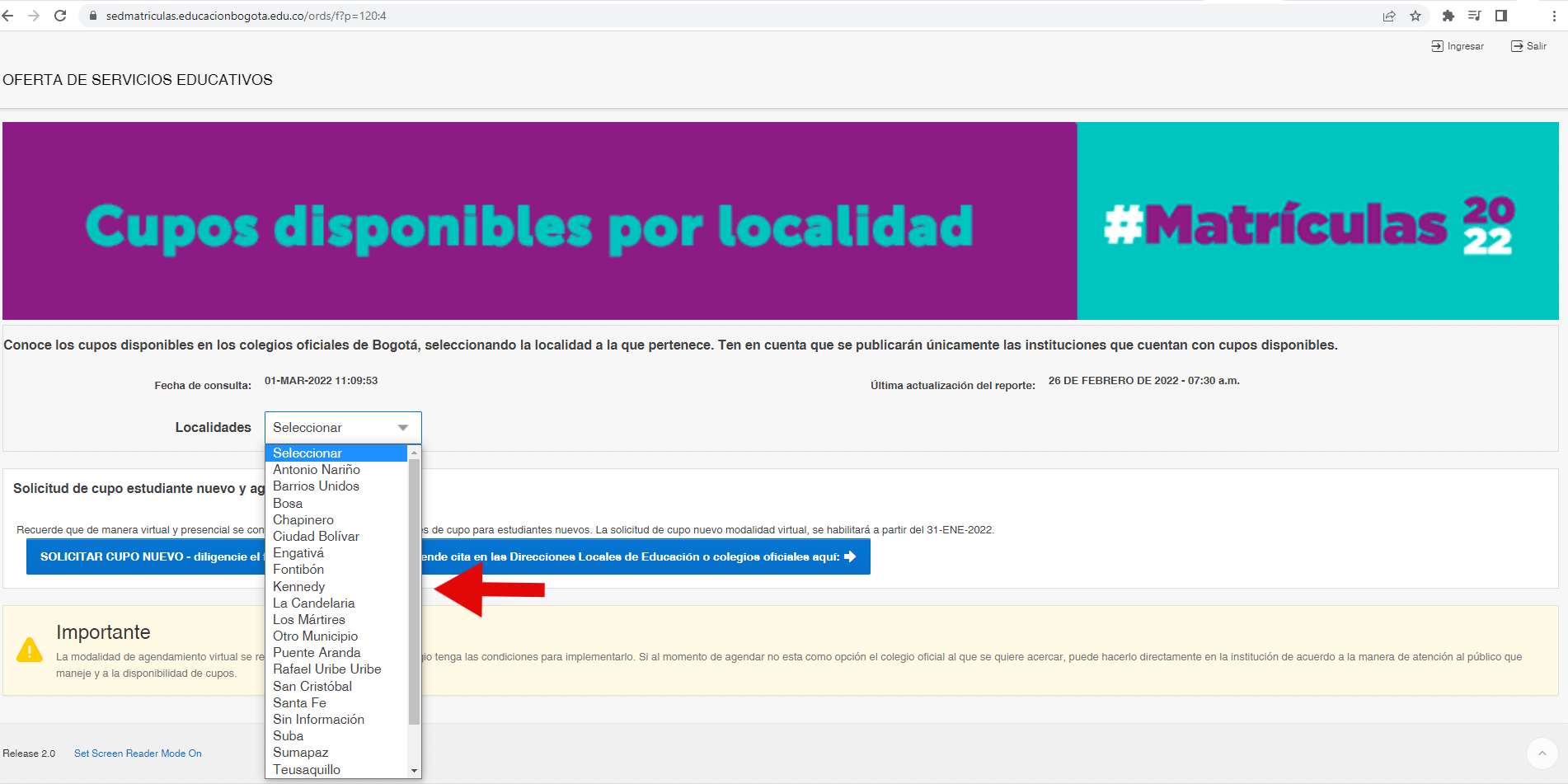Select Puente Aranda locality
This screenshot has height=784, width=1568.
point(336,653)
